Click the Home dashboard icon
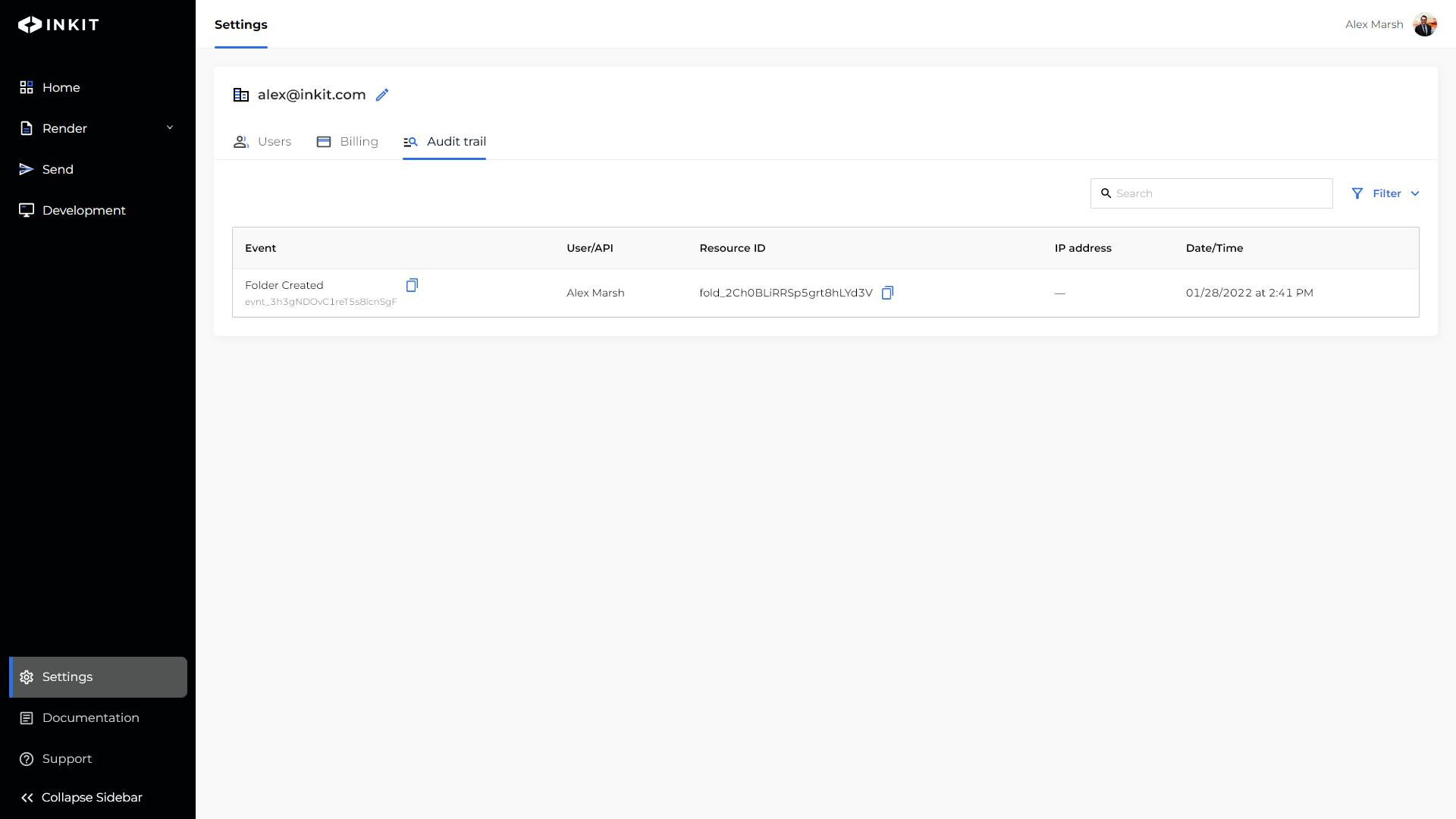Viewport: 1456px width, 819px height. coord(27,87)
